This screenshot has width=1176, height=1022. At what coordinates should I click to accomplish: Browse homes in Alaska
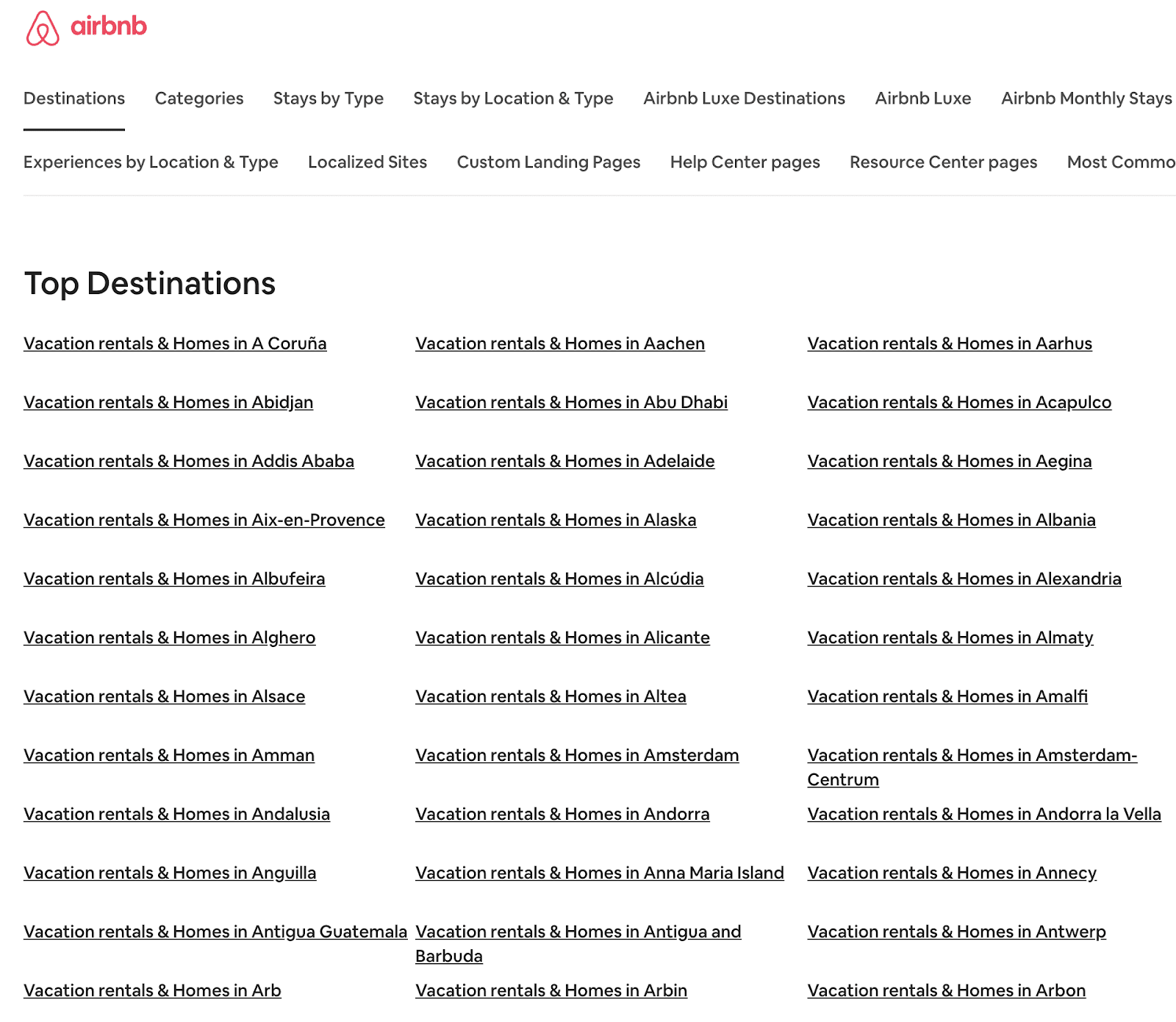pyautogui.click(x=556, y=520)
